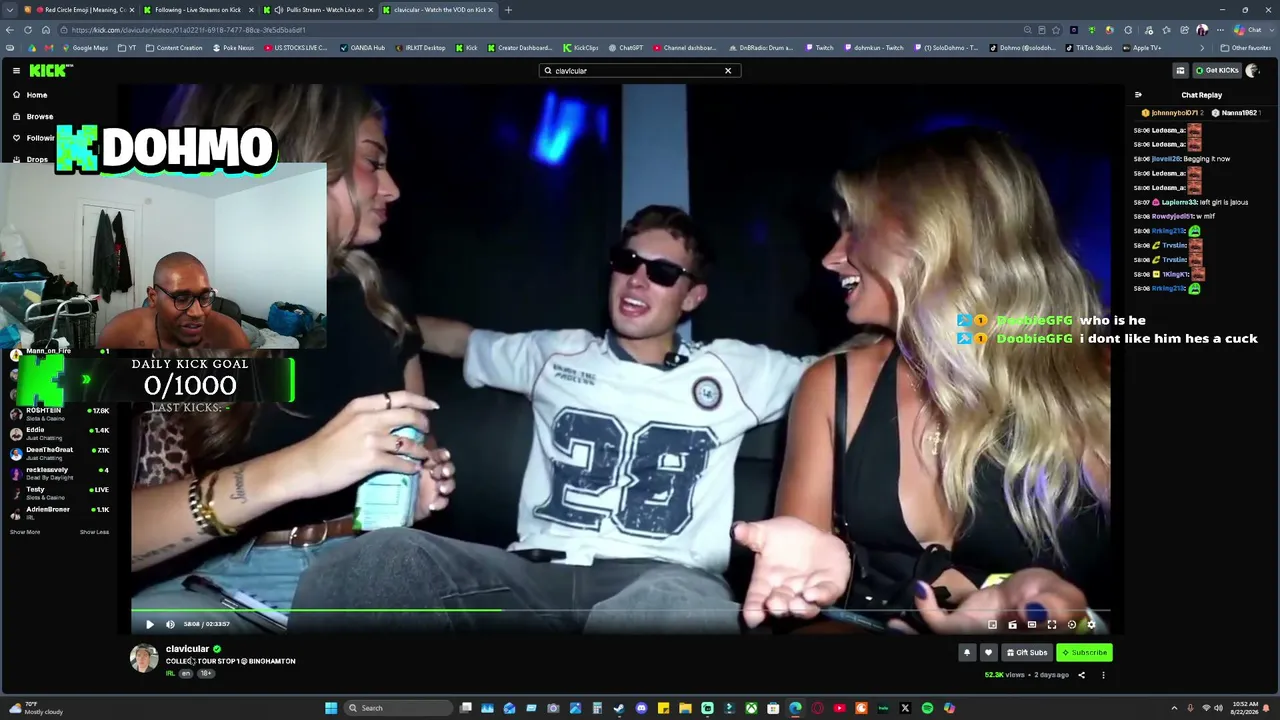Image resolution: width=1280 pixels, height=720 pixels.
Task: Create a clip from the player
Action: (x=1012, y=625)
